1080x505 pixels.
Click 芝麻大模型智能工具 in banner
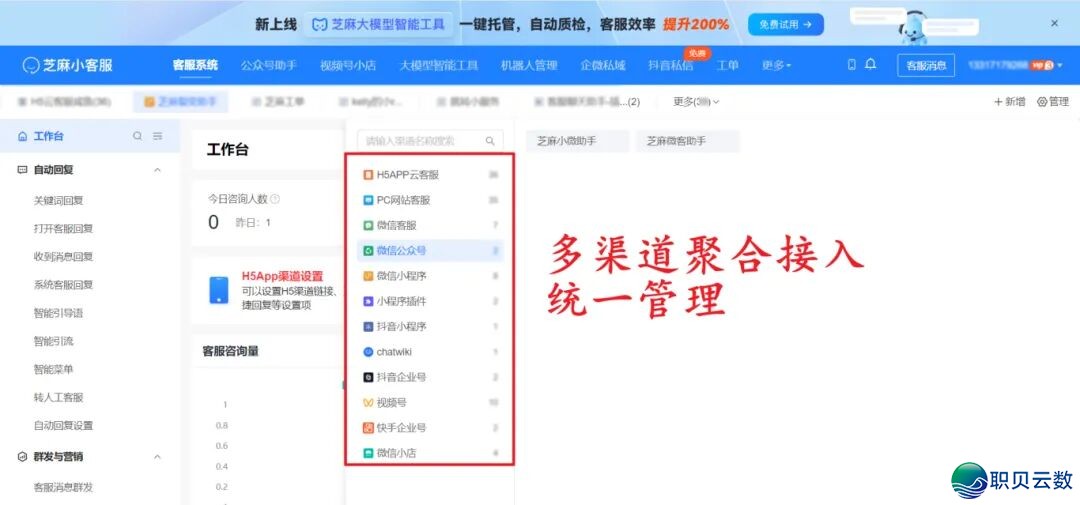[379, 25]
